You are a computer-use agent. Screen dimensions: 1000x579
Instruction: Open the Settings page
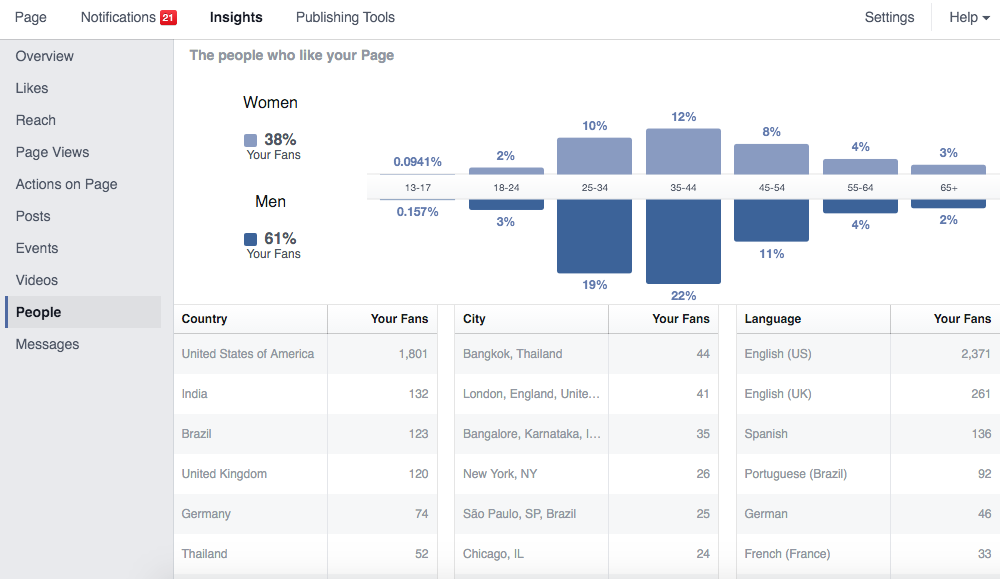pyautogui.click(x=889, y=17)
